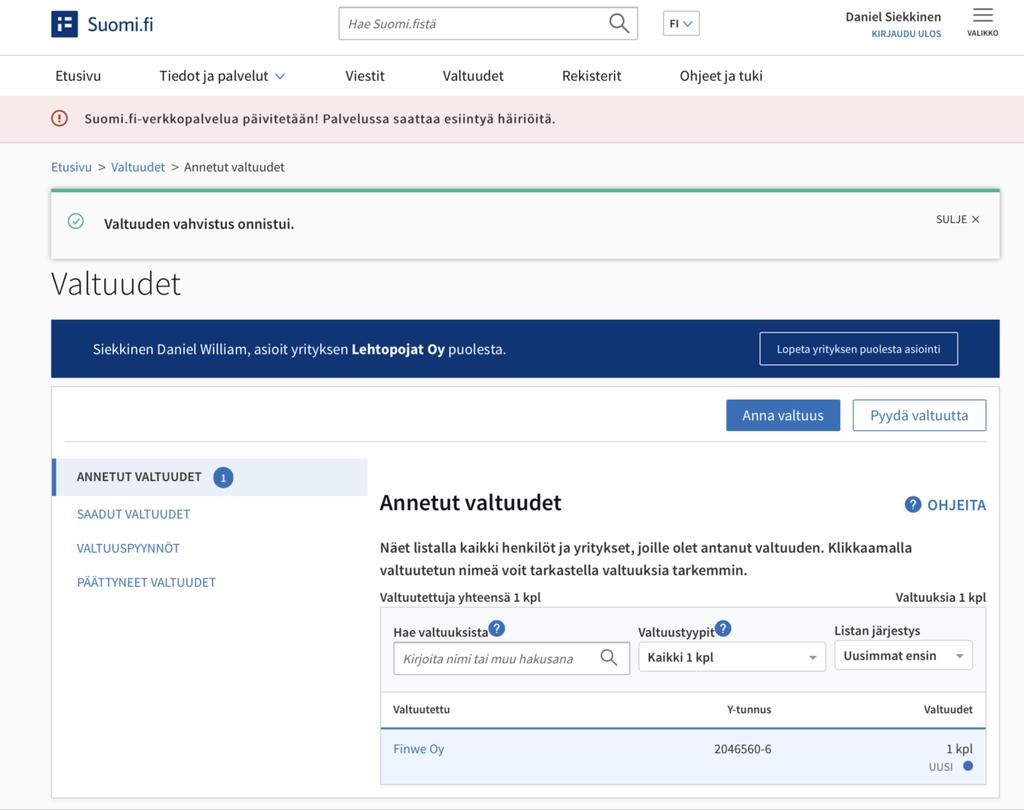Open the Valtuustyypit Kaikki 1 kpl dropdown
The image size is (1024, 810).
(x=732, y=657)
